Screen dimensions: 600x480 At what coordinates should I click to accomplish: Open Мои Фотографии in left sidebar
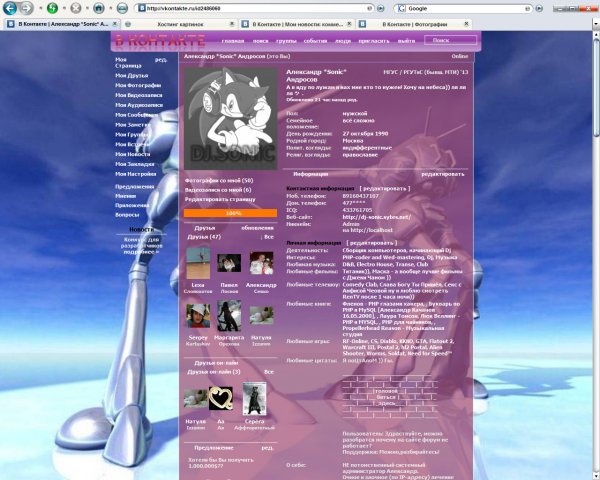point(138,85)
